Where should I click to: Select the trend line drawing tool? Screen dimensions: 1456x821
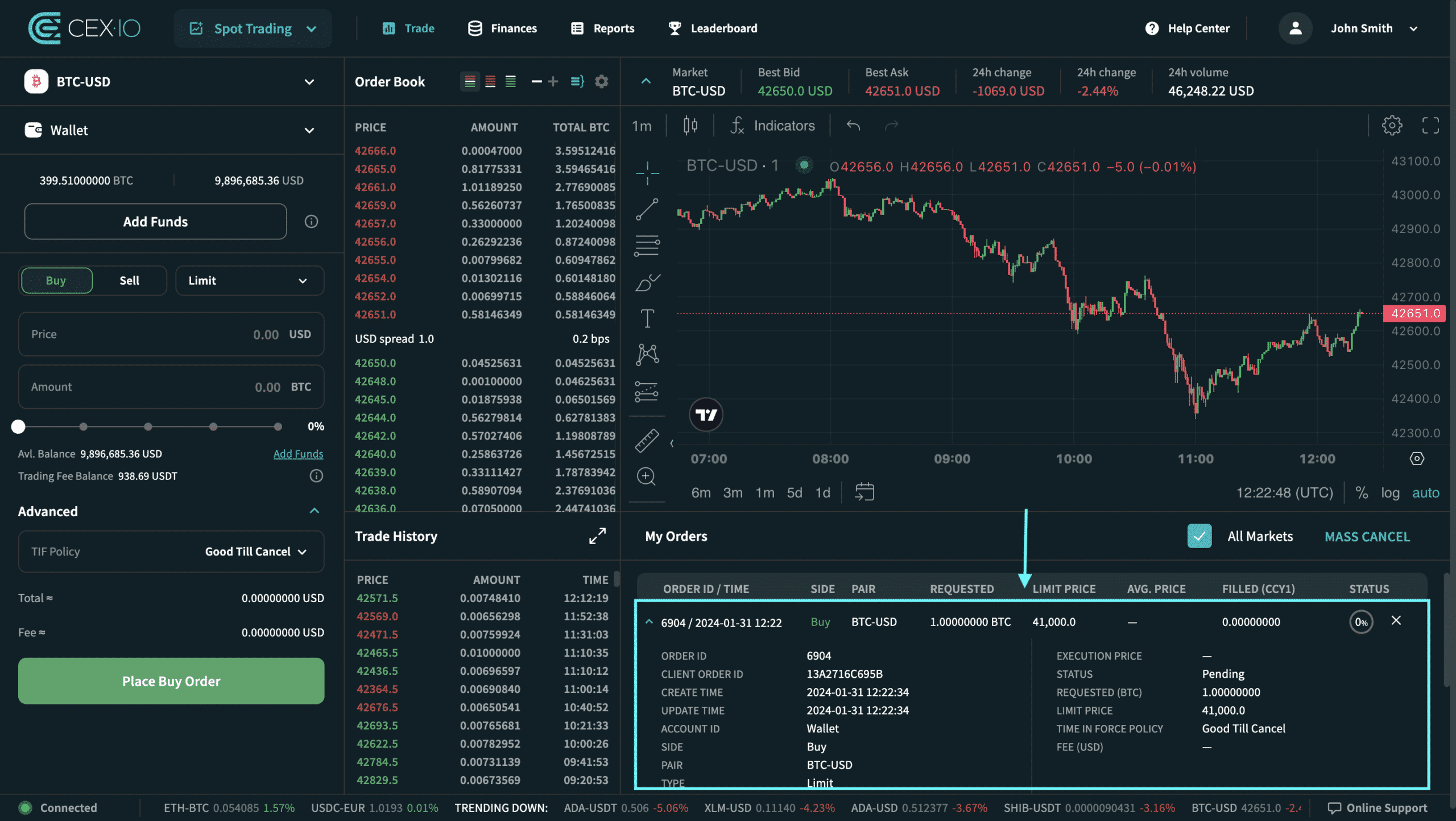click(647, 209)
